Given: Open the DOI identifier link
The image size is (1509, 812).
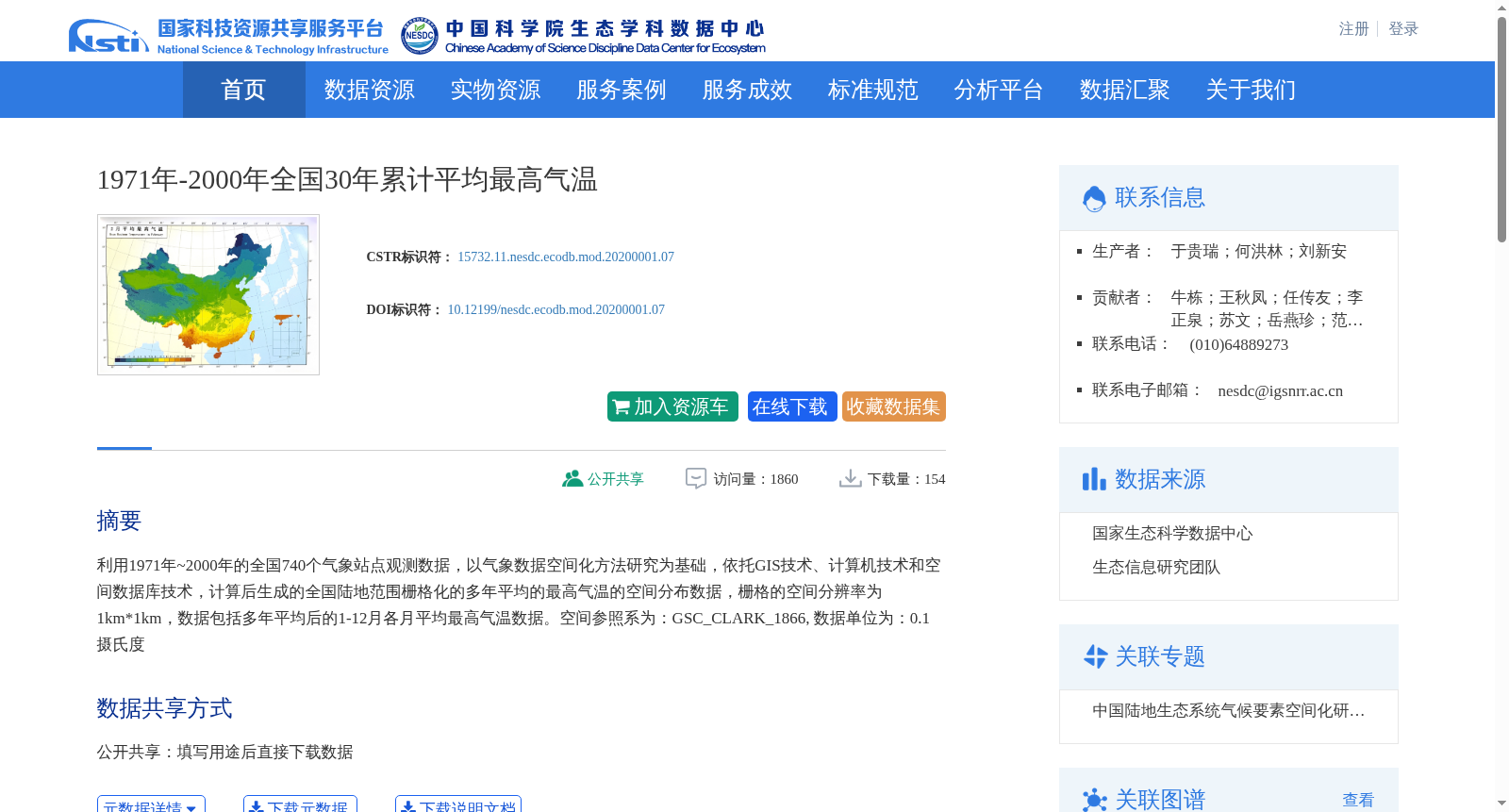Looking at the screenshot, I should (x=556, y=309).
